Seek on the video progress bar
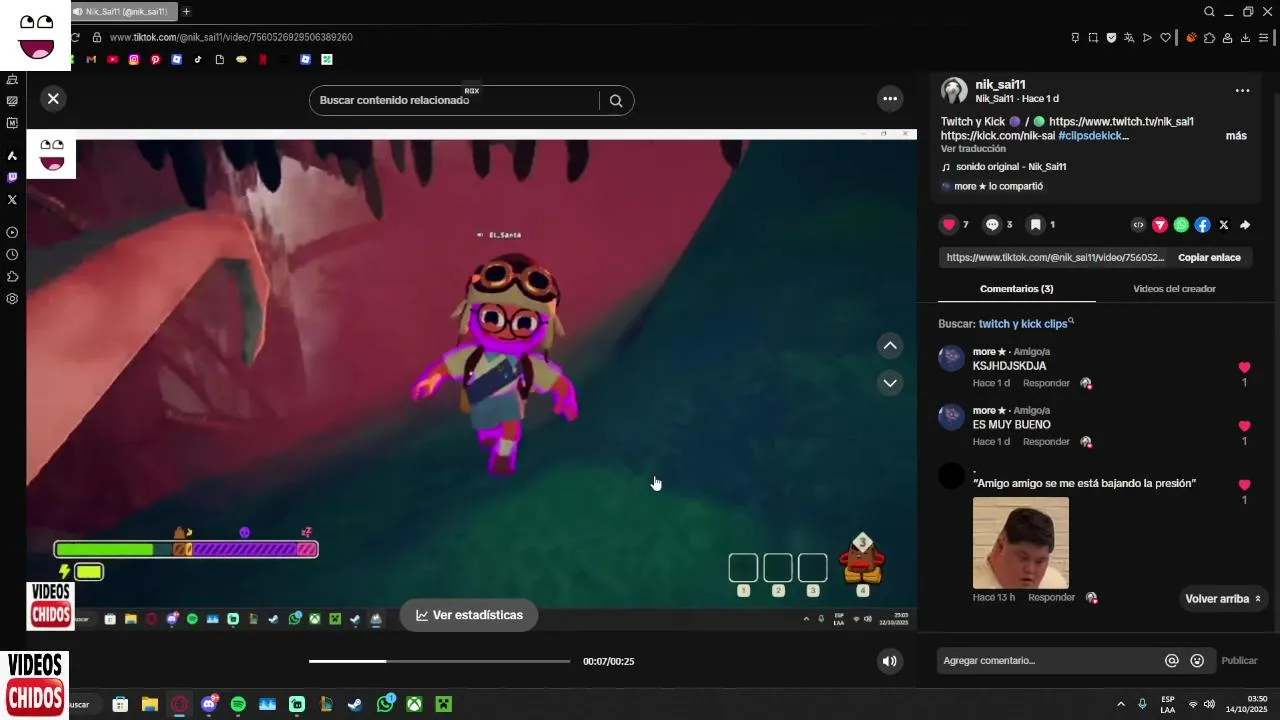1280x720 pixels. 439,661
